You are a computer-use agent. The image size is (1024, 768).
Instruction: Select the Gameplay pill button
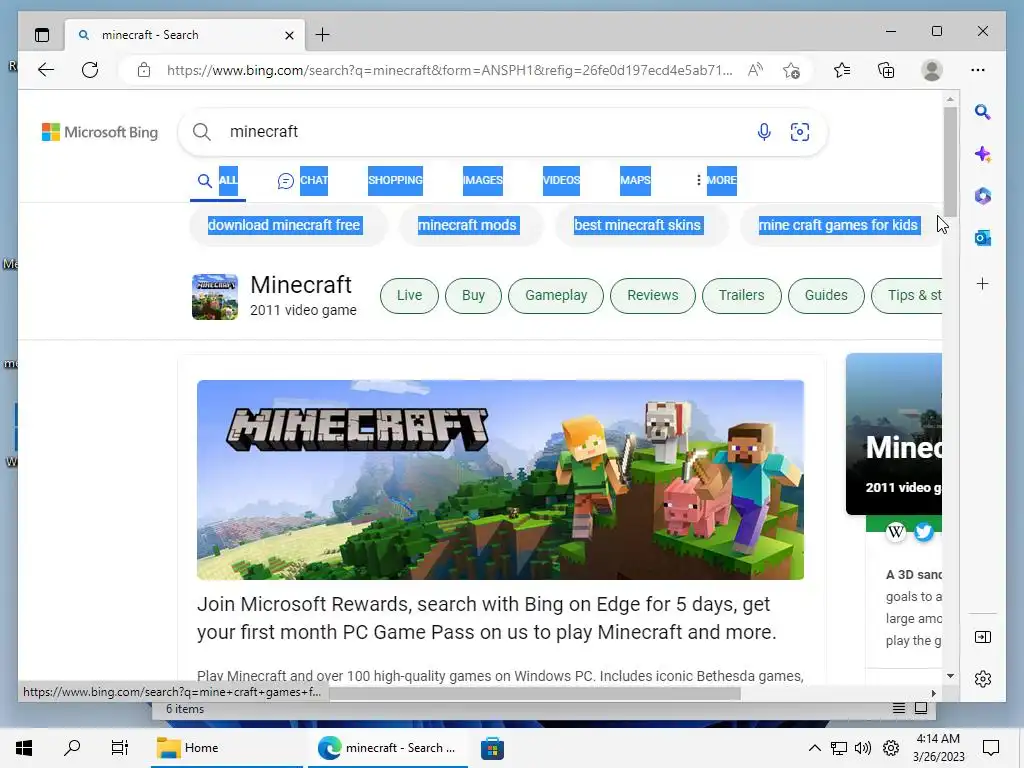556,295
